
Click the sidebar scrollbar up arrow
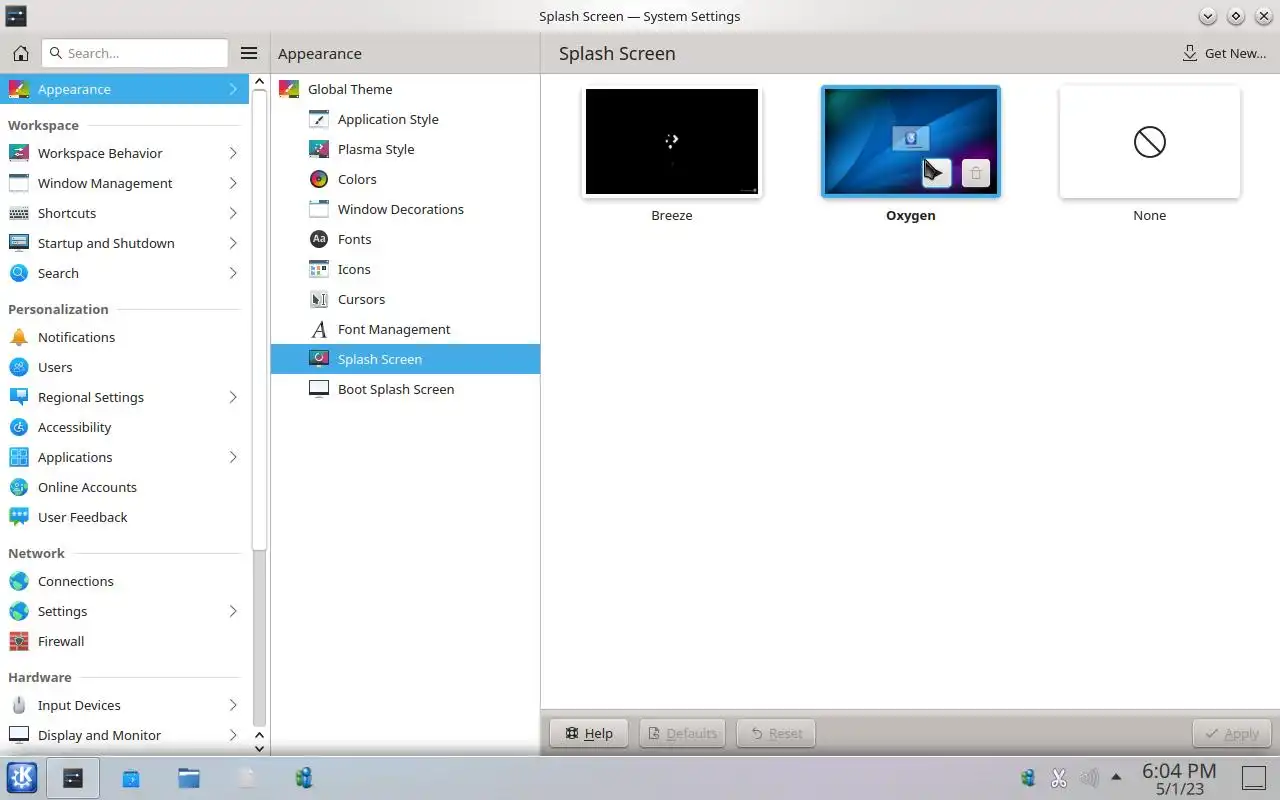pos(259,82)
